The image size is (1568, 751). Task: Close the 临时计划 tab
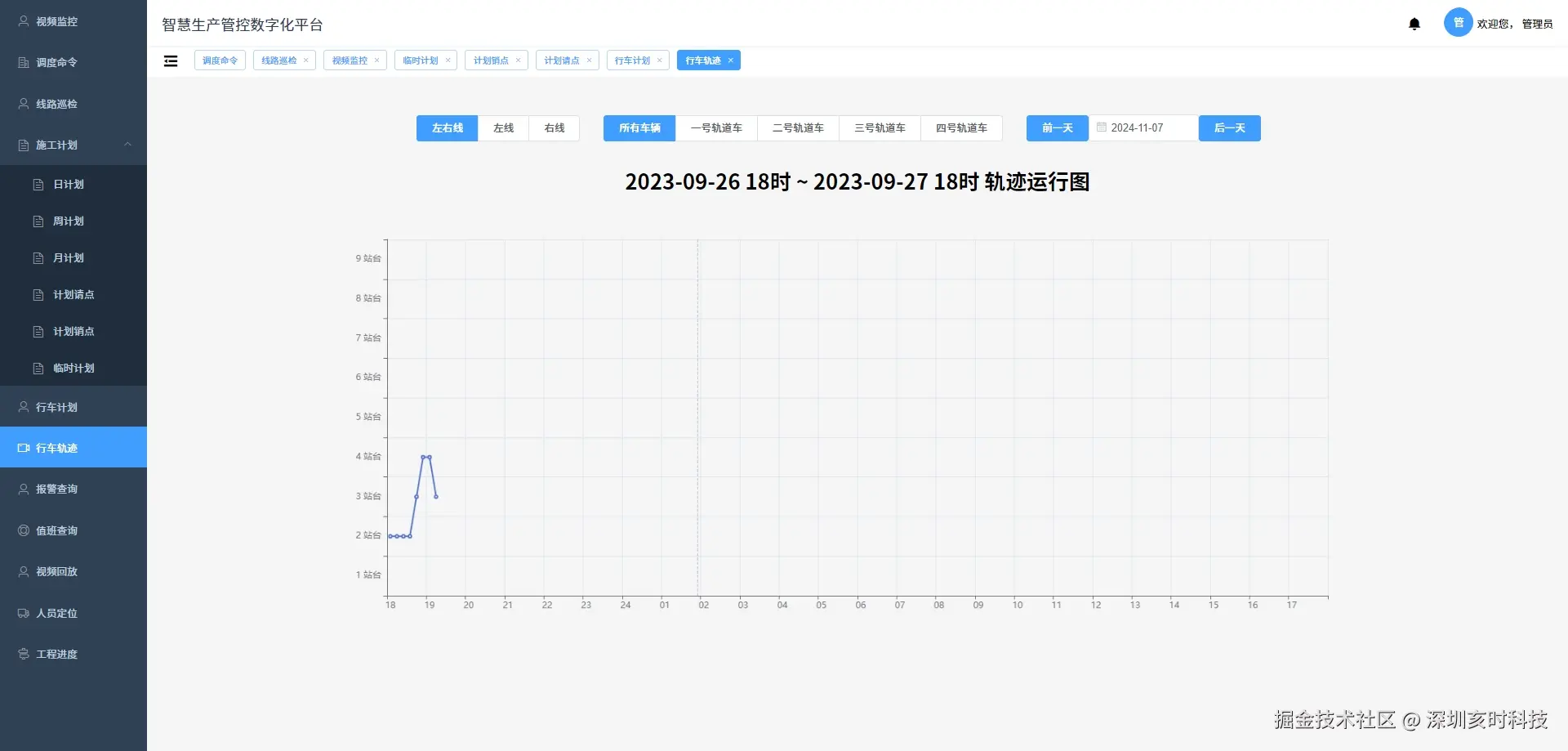coord(448,60)
